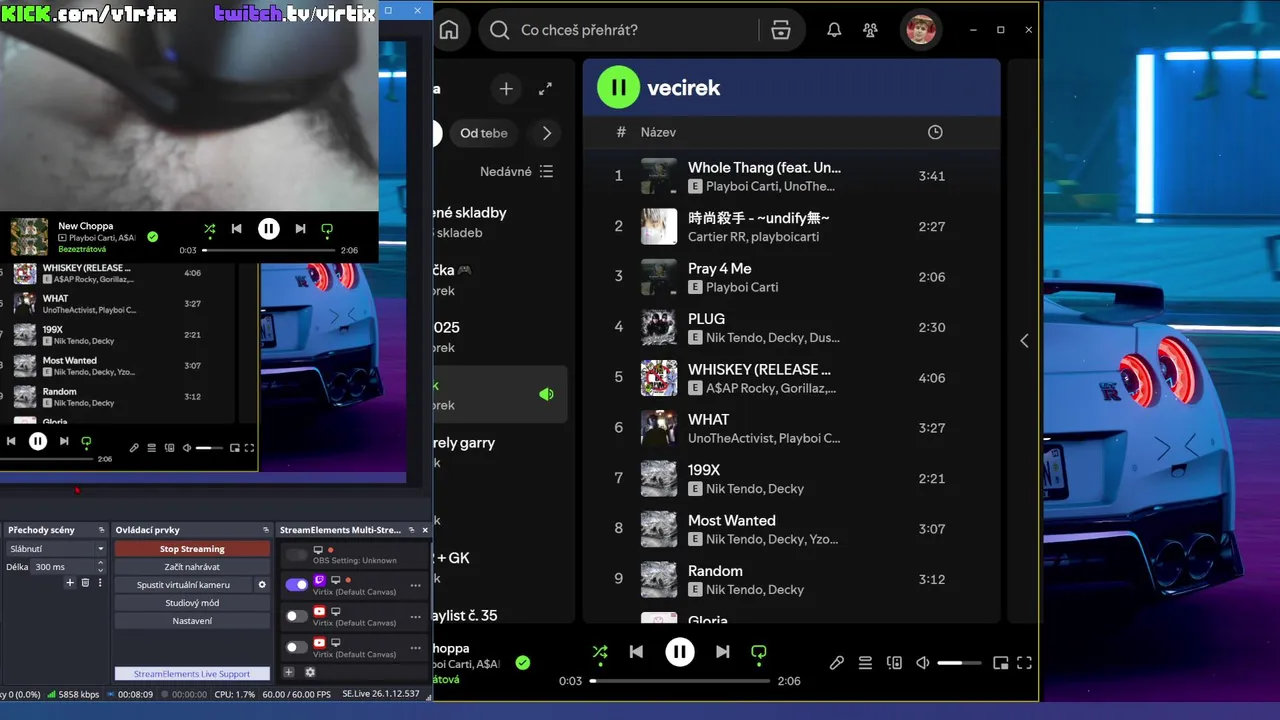Open Spotify notifications bell

click(x=834, y=30)
